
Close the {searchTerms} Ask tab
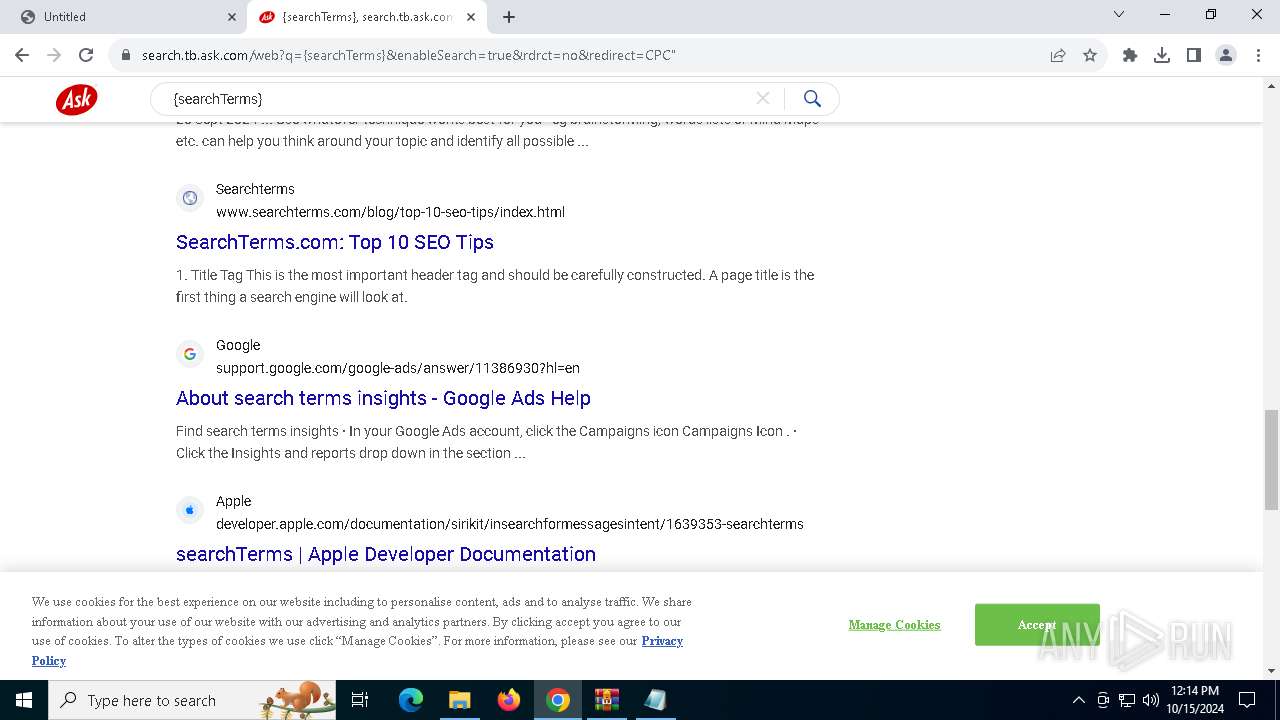[x=471, y=16]
